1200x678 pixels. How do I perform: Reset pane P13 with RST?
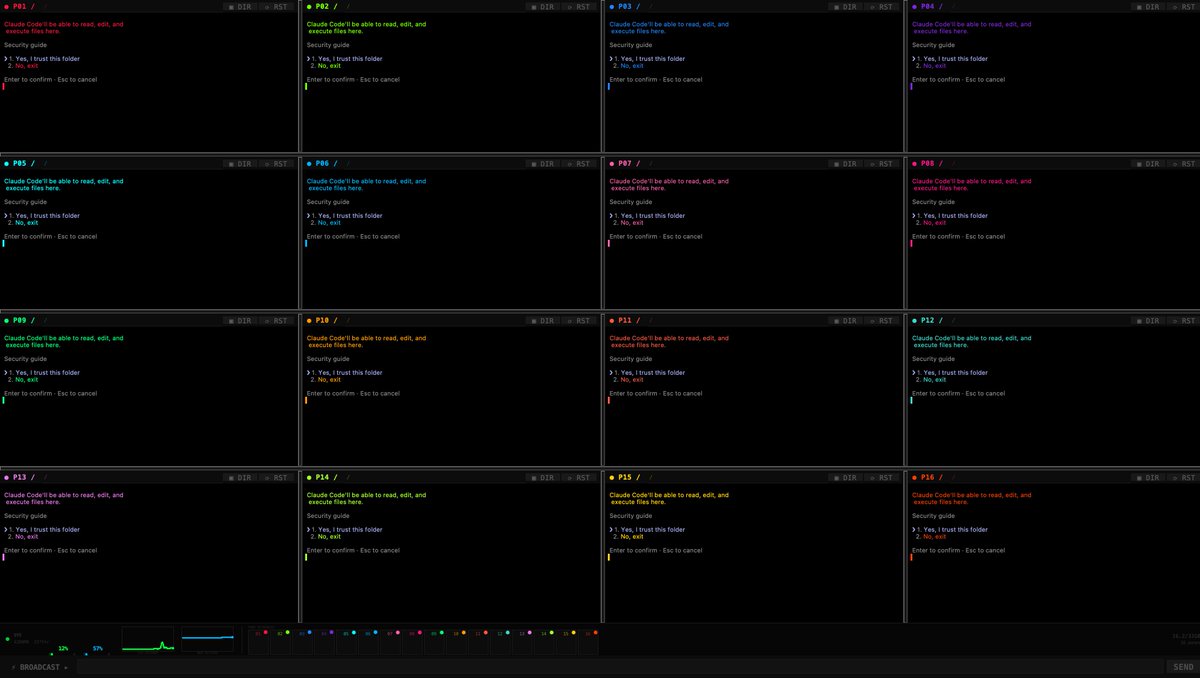(278, 477)
